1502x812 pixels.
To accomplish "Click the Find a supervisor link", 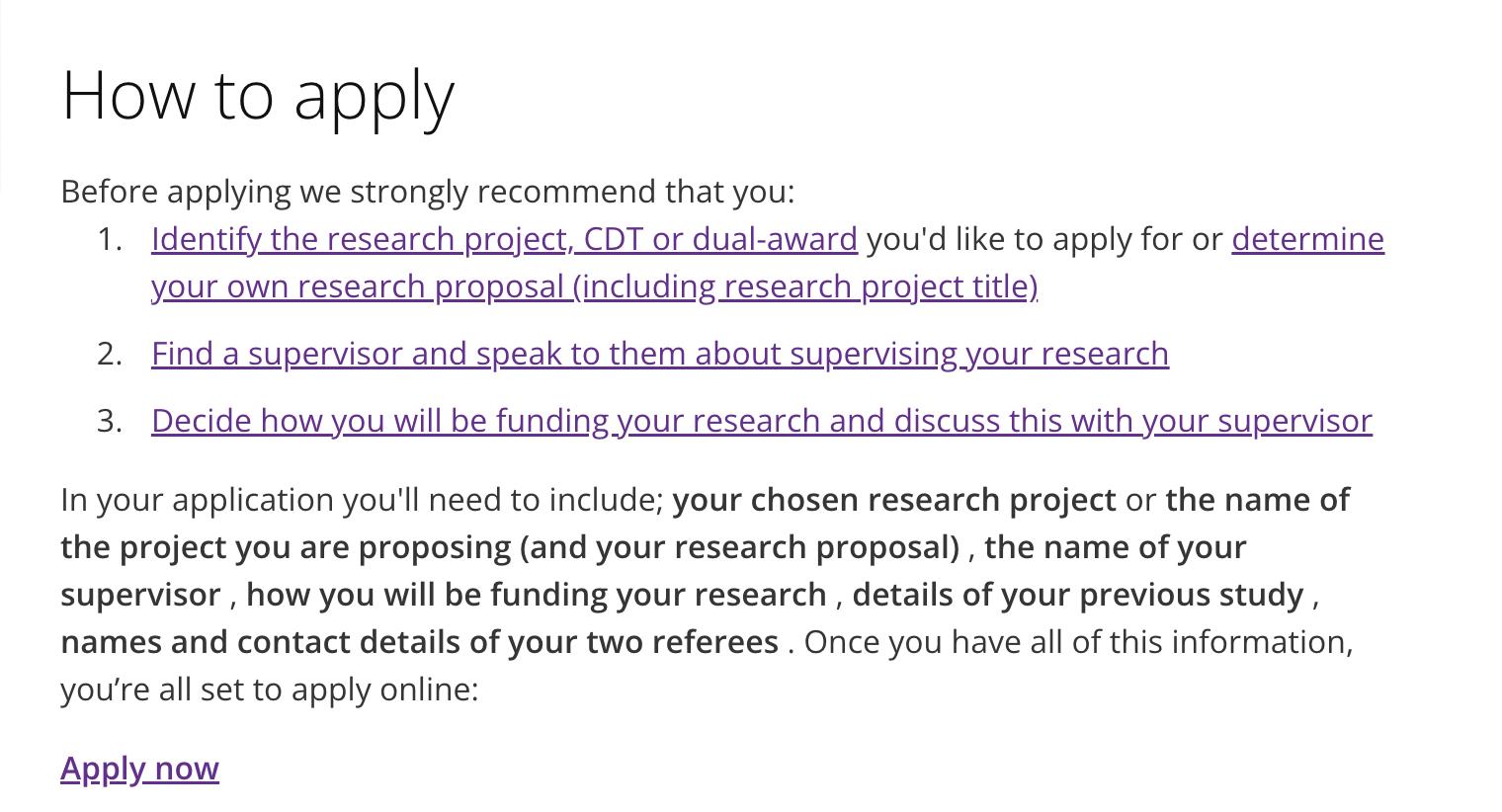I will (659, 355).
